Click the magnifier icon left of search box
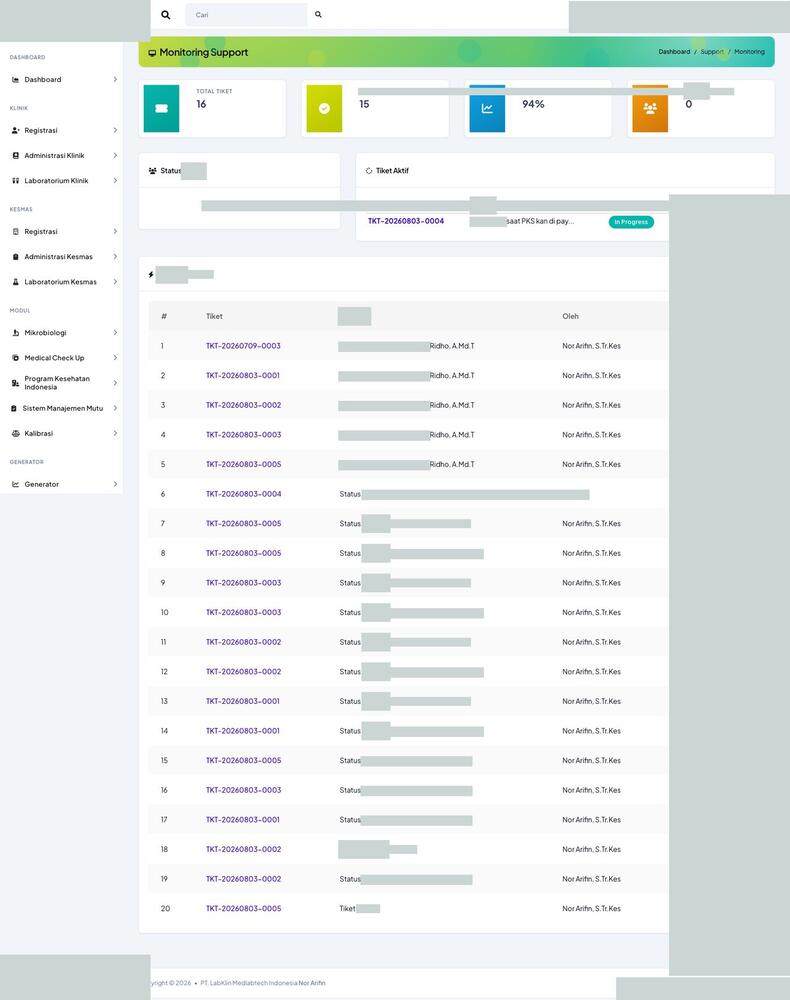The width and height of the screenshot is (790, 1000). [x=166, y=15]
